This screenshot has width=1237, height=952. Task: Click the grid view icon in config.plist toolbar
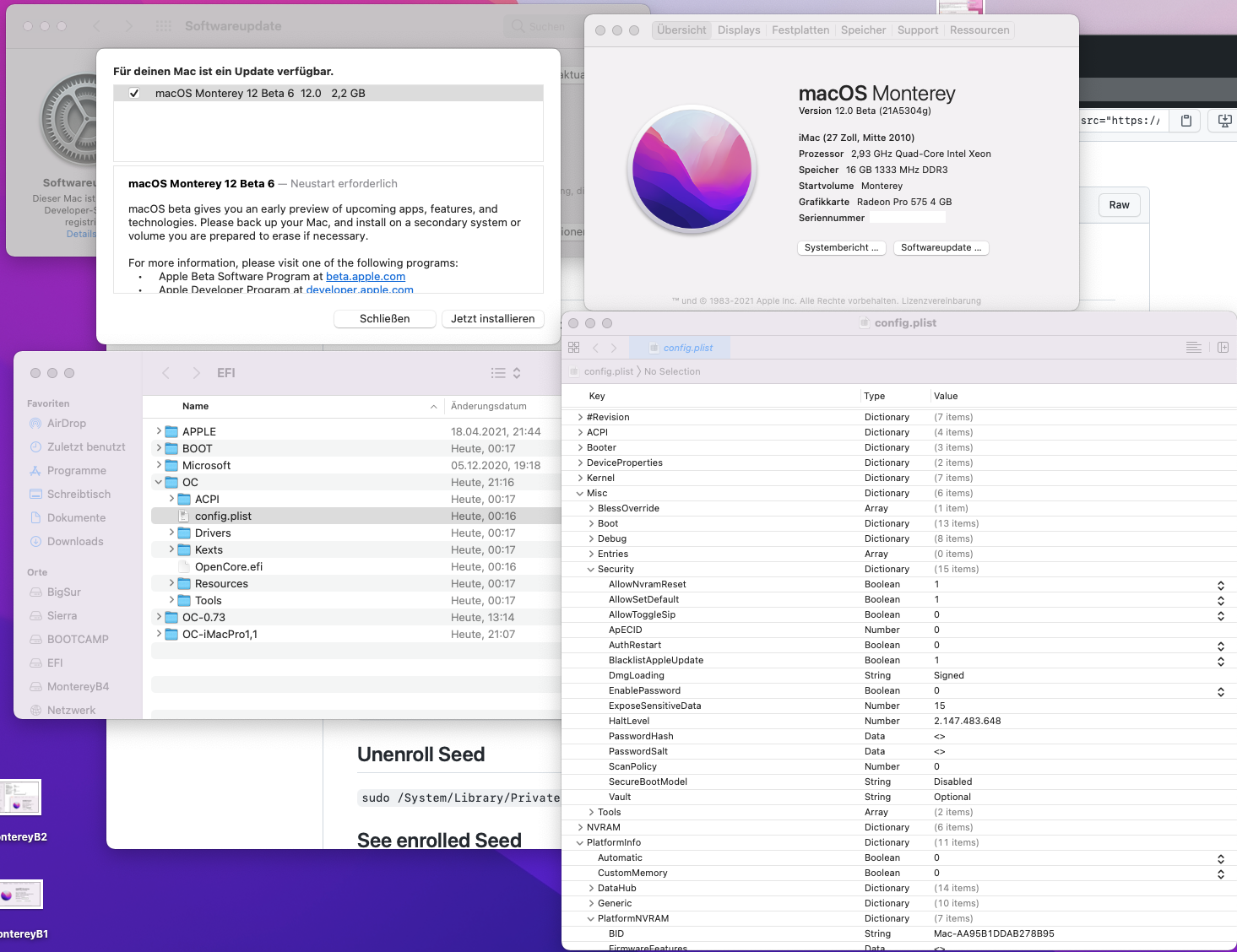[574, 348]
